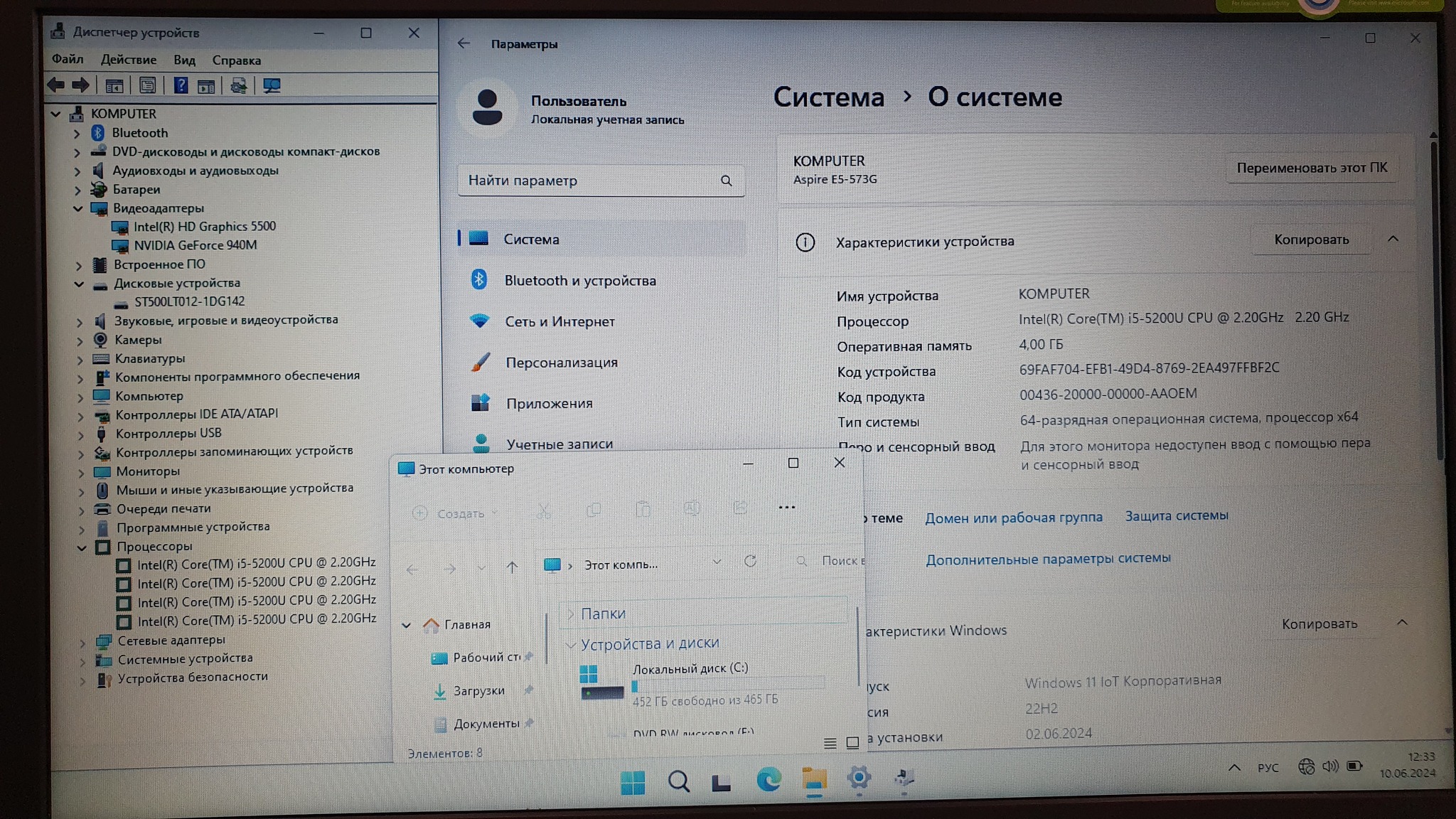1456x819 pixels.
Task: Select Bluetooth и устройства in settings sidebar
Action: 579,281
